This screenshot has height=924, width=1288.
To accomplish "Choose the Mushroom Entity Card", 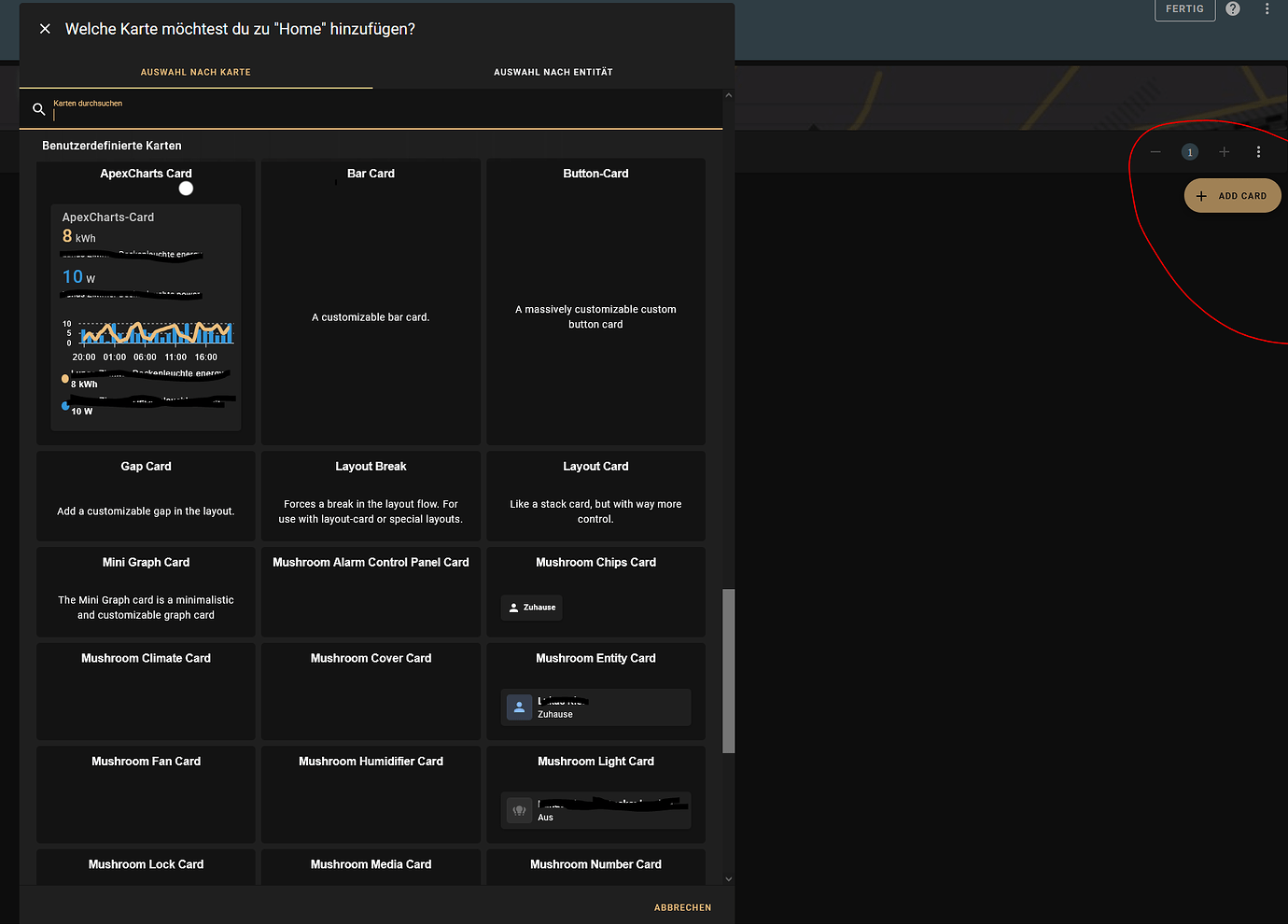I will tap(595, 692).
